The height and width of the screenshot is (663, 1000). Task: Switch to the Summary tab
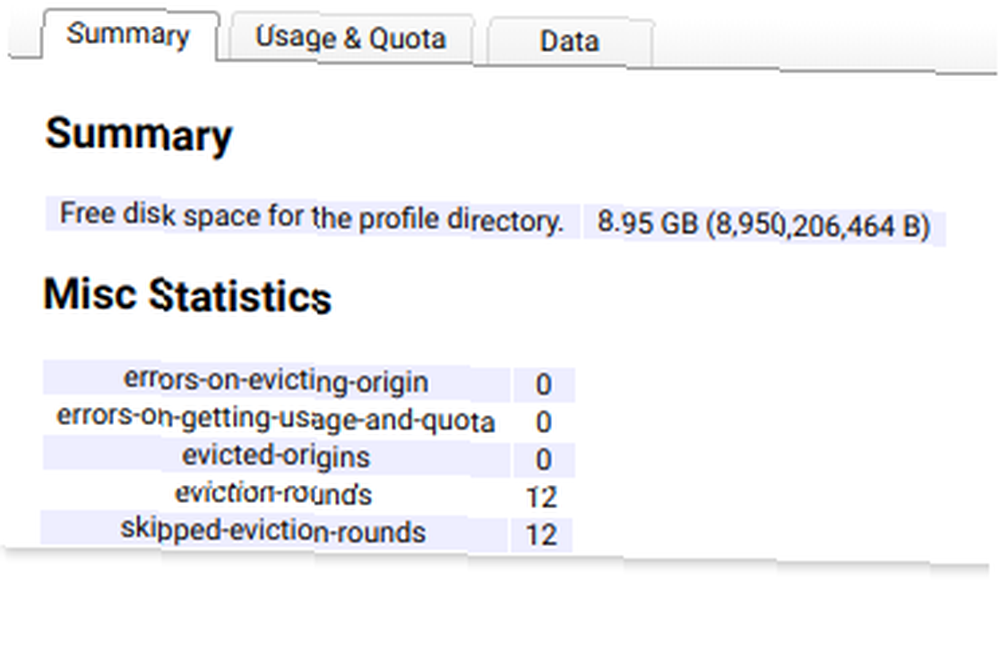[x=130, y=35]
